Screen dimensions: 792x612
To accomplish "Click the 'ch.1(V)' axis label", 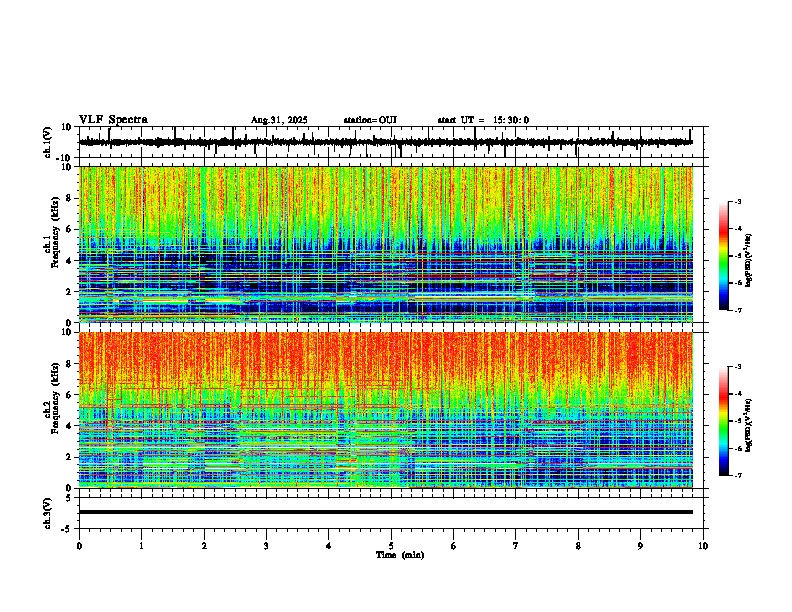I will pos(47,143).
